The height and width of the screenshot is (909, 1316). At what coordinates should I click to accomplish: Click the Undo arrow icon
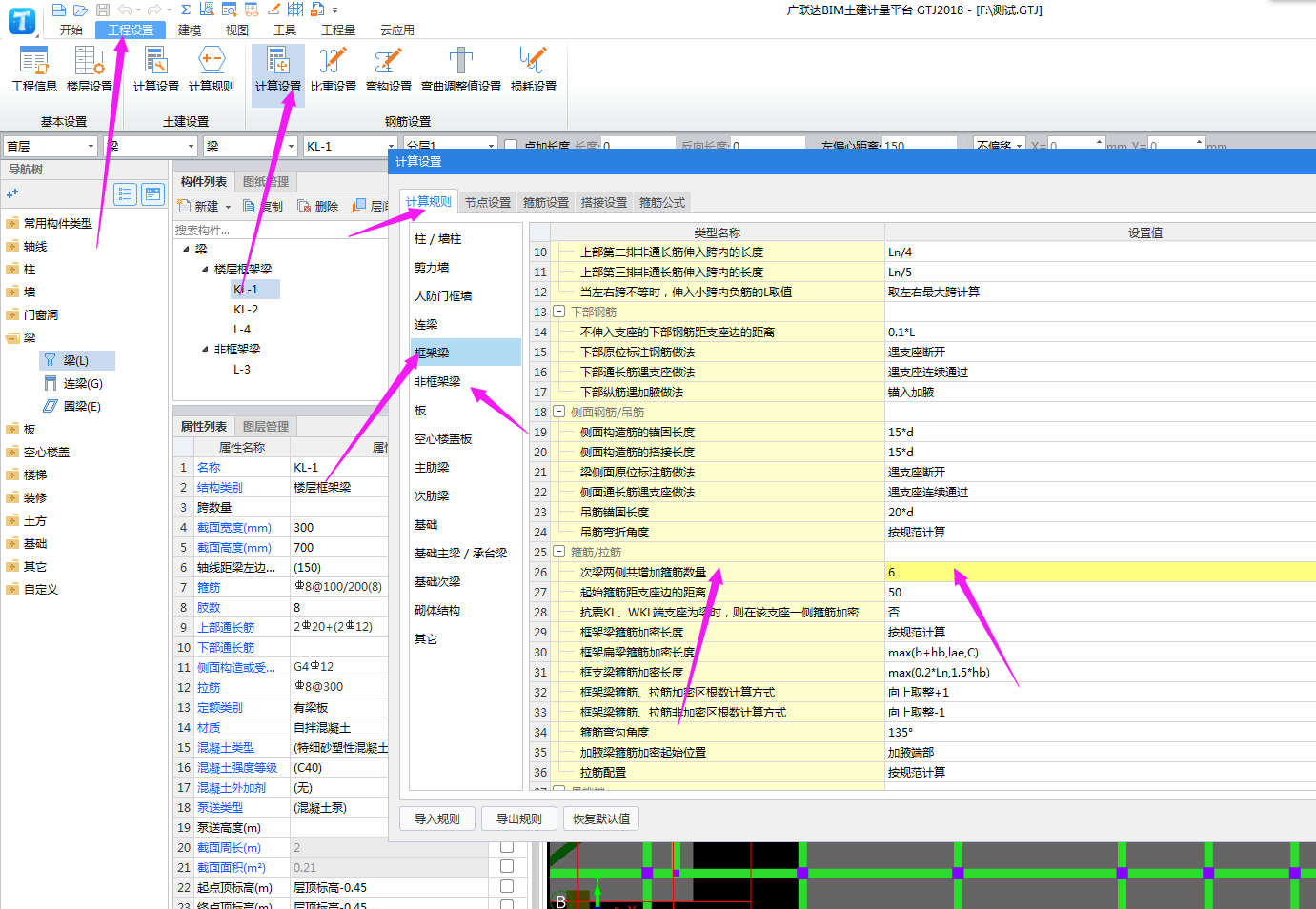coord(124,10)
